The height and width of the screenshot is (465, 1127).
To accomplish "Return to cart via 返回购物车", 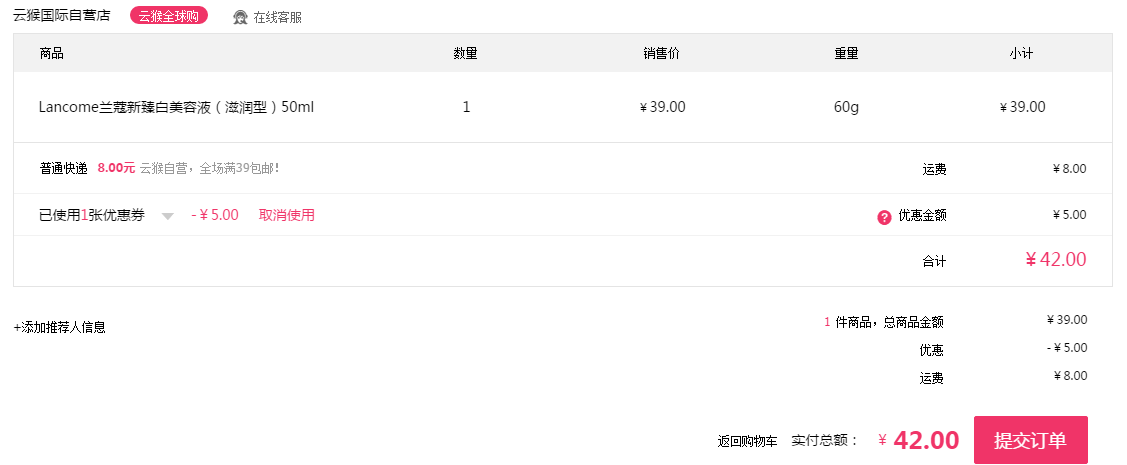I will (748, 441).
